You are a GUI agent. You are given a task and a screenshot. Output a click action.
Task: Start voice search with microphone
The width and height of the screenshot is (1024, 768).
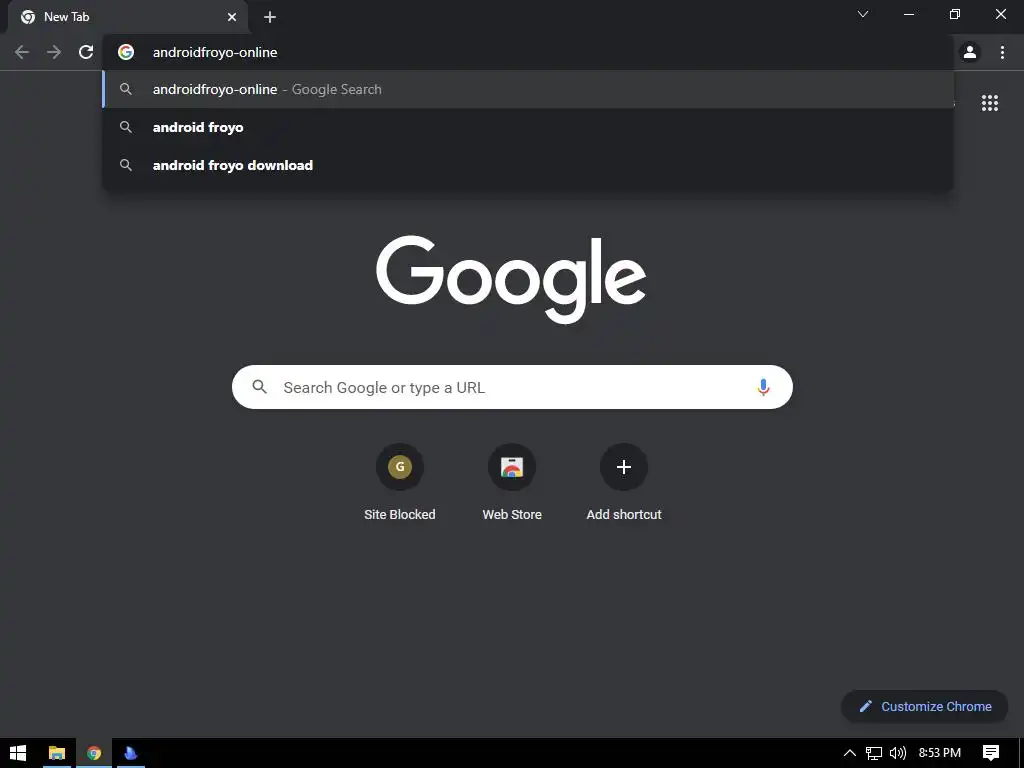coord(763,387)
